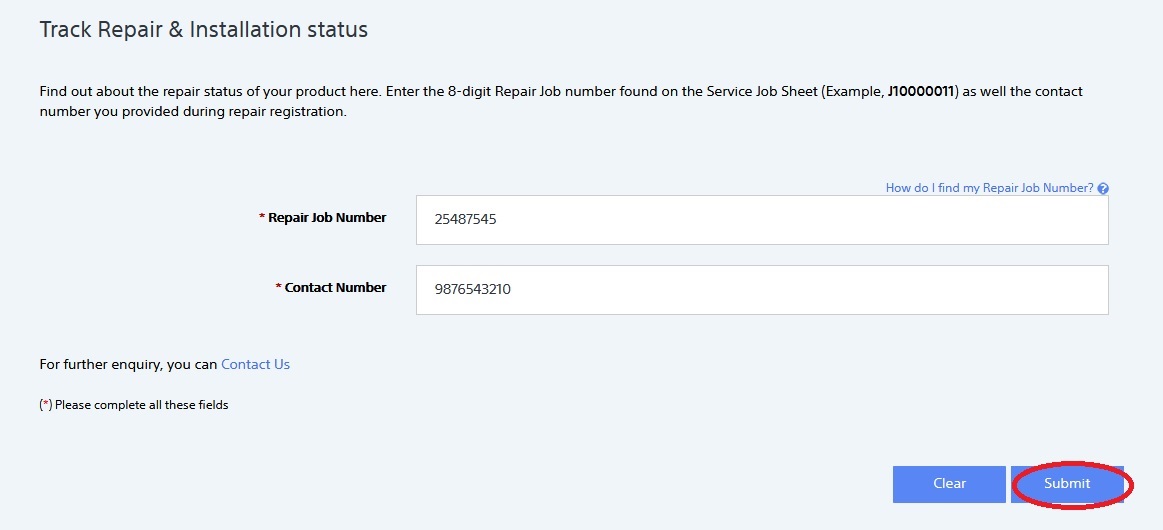Viewport: 1163px width, 530px height.
Task: Click the 'Repair Job Number' field label
Action: pyautogui.click(x=327, y=217)
